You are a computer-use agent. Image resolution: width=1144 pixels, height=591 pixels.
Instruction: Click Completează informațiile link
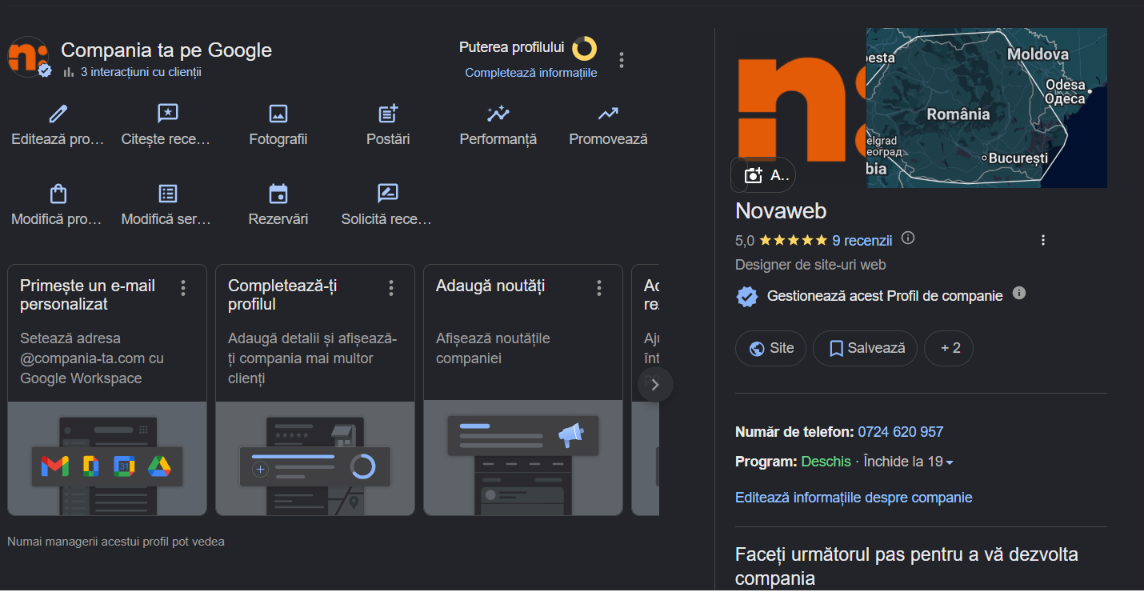coord(531,73)
